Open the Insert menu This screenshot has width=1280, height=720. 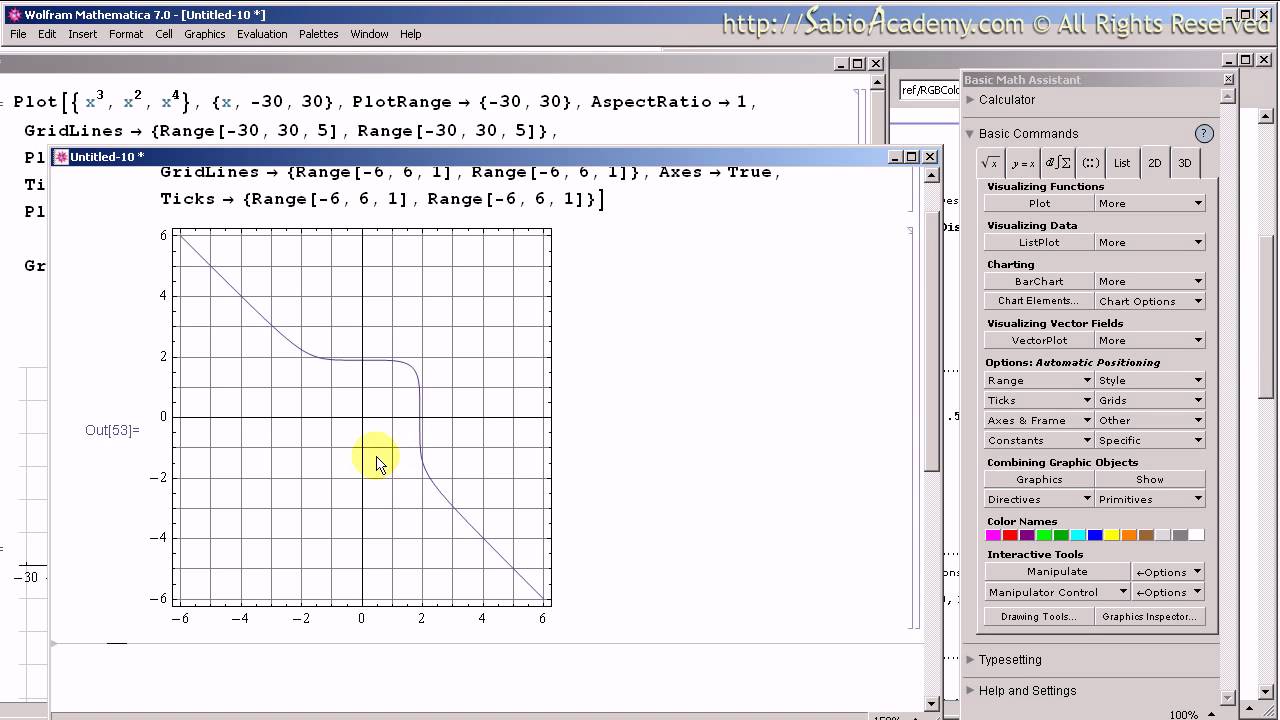point(82,34)
